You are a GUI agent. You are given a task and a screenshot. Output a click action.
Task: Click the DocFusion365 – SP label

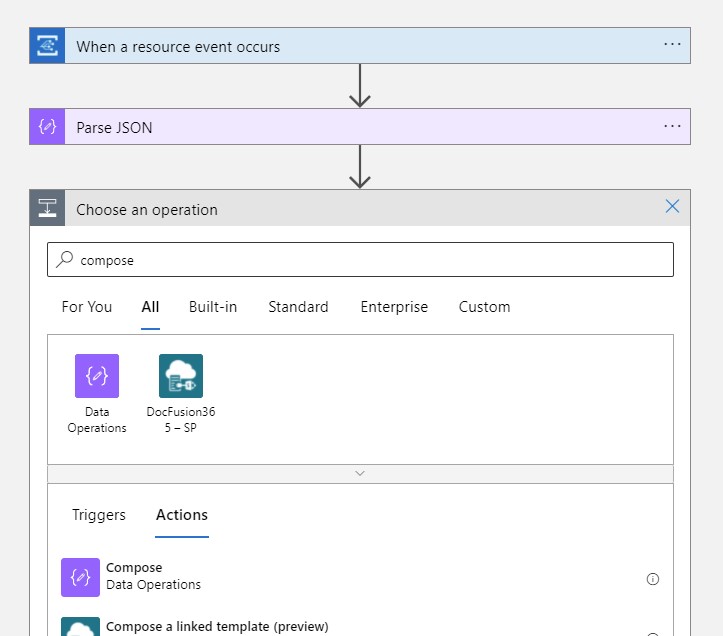tap(181, 420)
